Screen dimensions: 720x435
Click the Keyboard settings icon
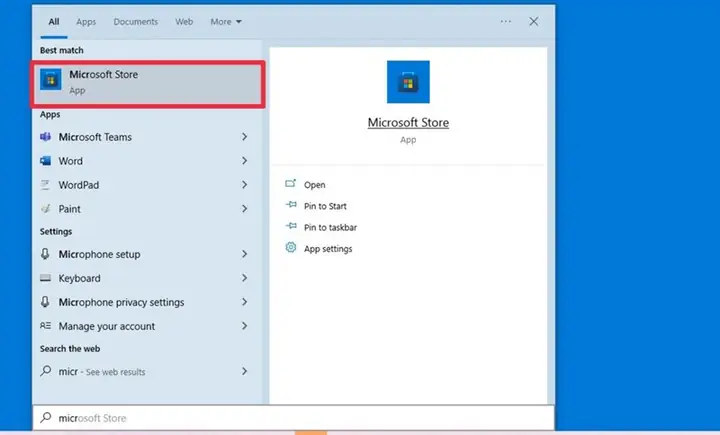[x=45, y=278]
